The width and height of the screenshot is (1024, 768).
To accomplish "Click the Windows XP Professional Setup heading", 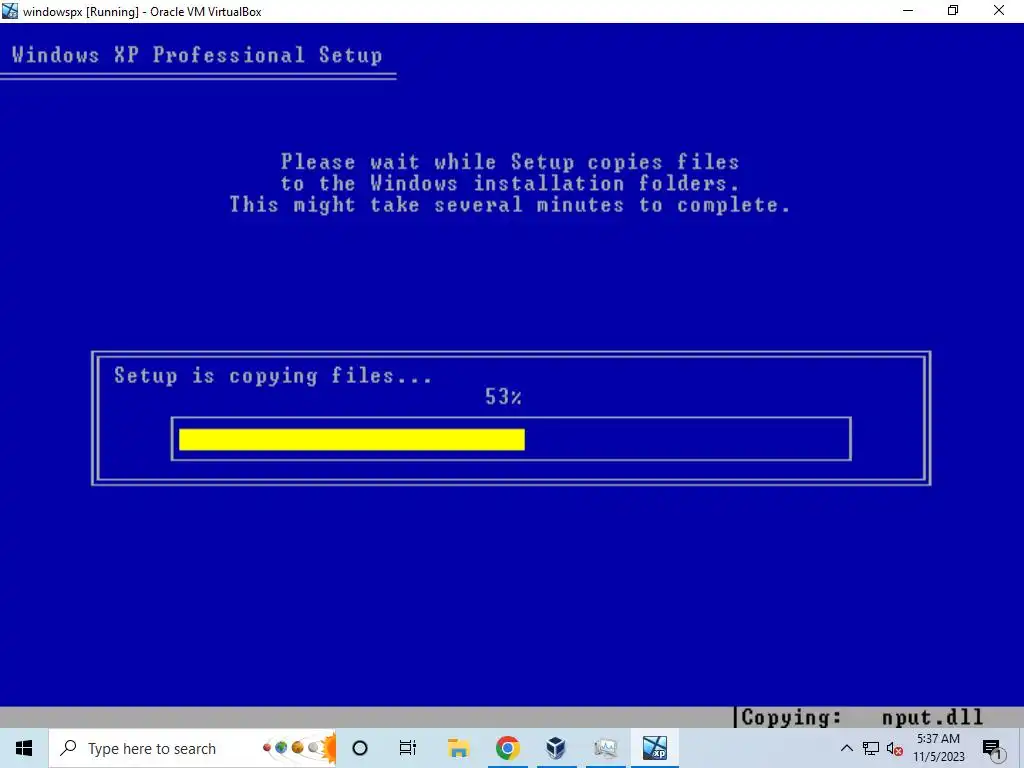I will point(197,55).
